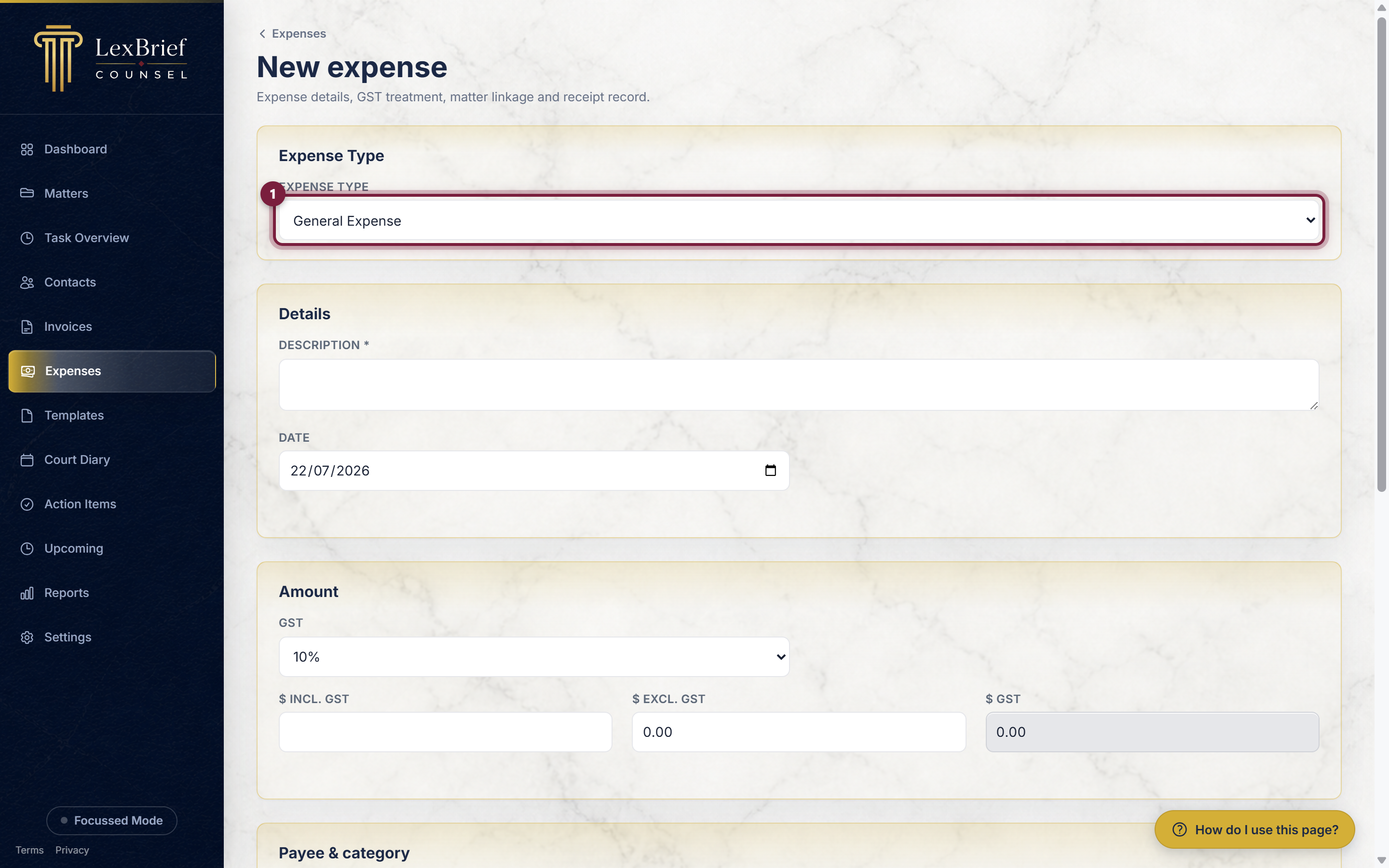Click the Invoices document icon
The image size is (1389, 868).
[x=27, y=326]
